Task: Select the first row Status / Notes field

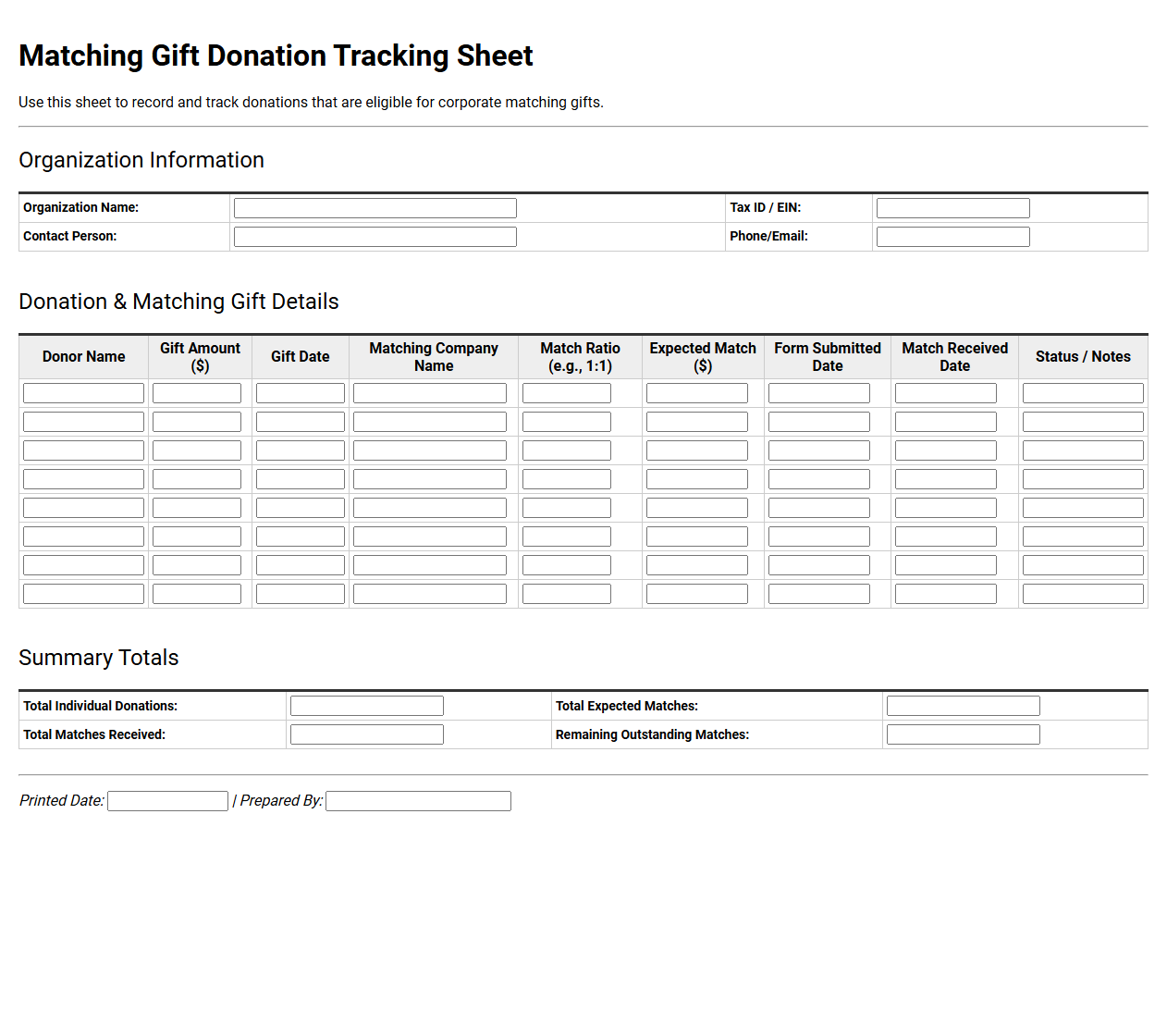Action: pos(1083,393)
